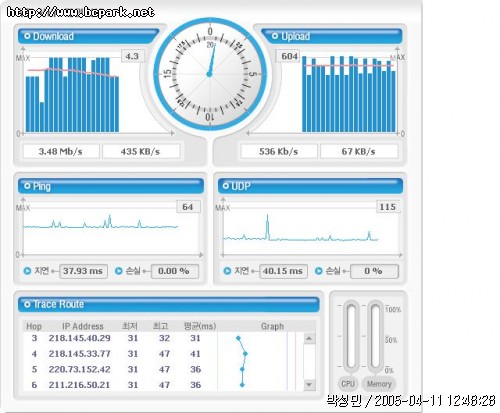Click the Memory usage meter bar
Screen dimensions: 500x413
click(376, 336)
